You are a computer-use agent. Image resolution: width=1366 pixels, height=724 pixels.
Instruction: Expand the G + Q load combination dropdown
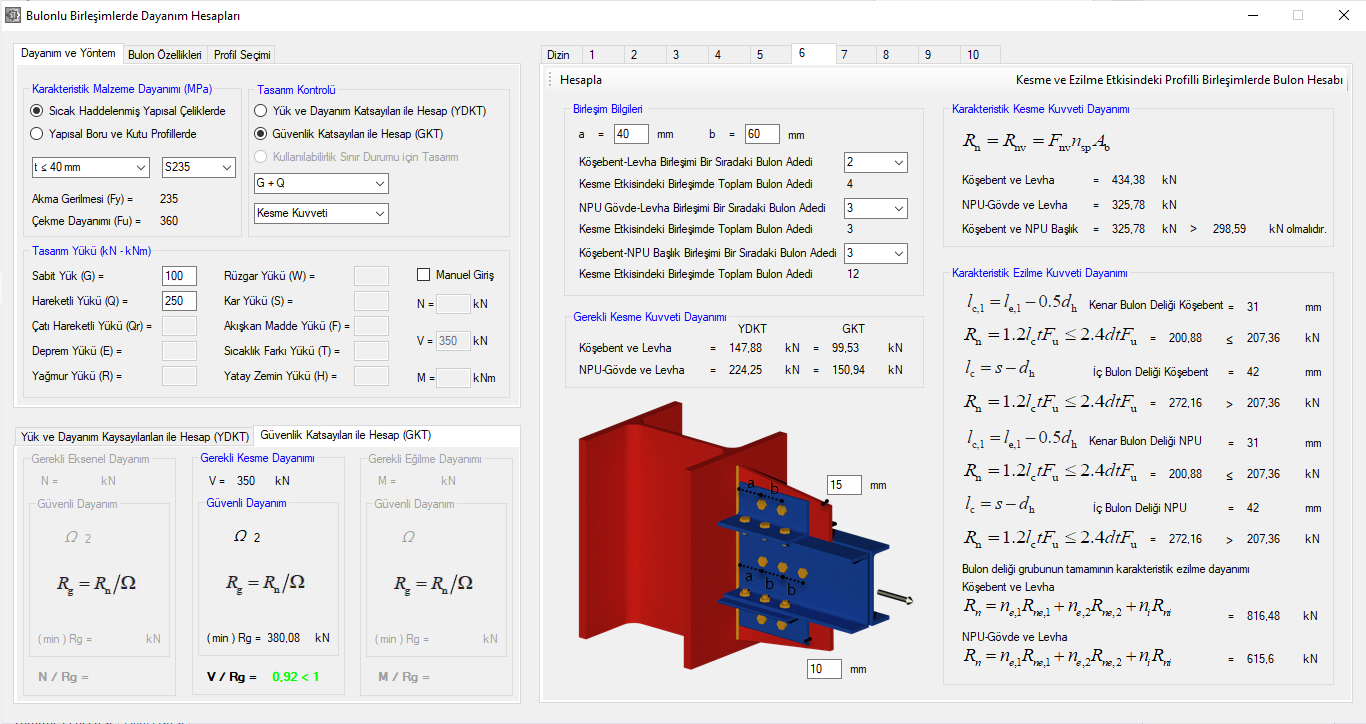pyautogui.click(x=321, y=184)
